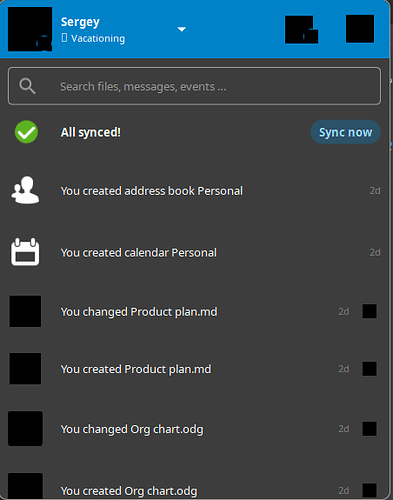
Task: Click the 2d timestamp of calendar Personal activity
Action: pyautogui.click(x=375, y=252)
